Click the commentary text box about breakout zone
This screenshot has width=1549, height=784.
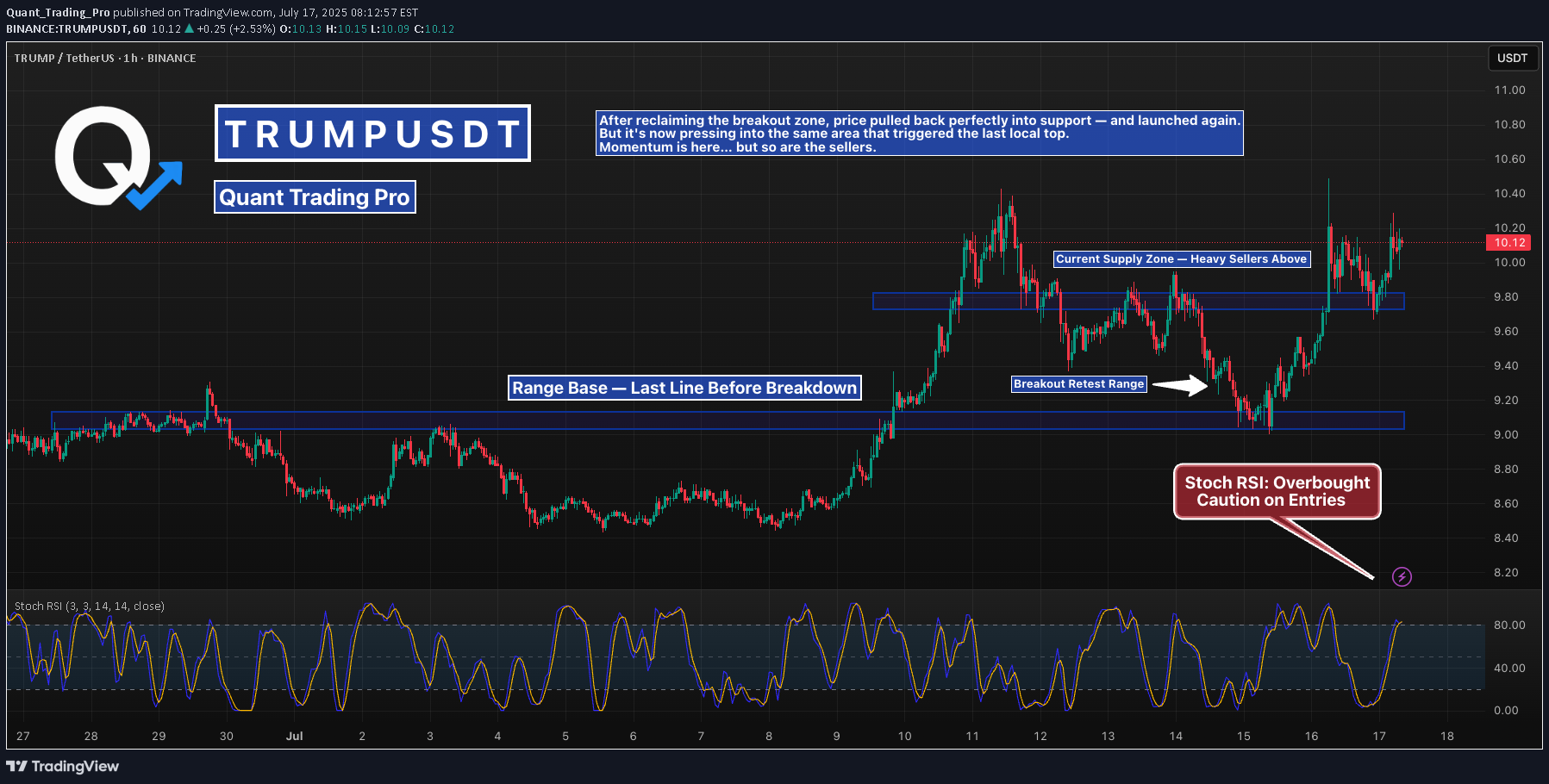[x=919, y=134]
